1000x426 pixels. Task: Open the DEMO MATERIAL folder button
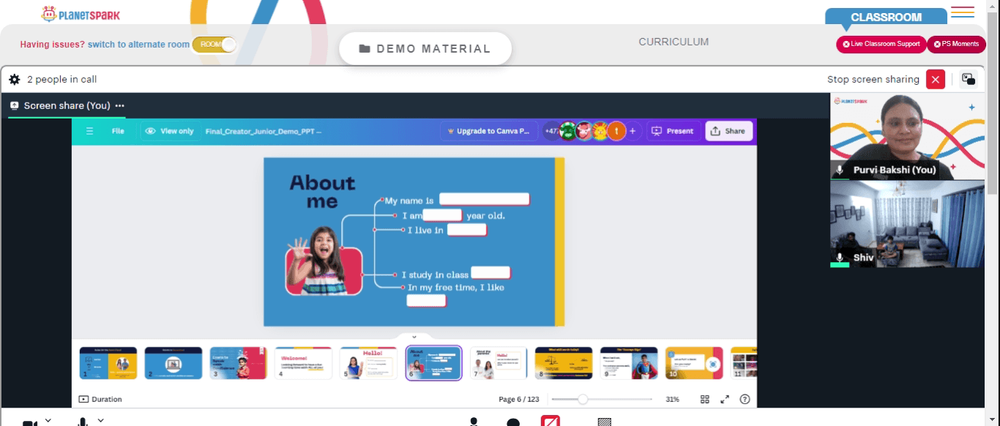click(425, 48)
